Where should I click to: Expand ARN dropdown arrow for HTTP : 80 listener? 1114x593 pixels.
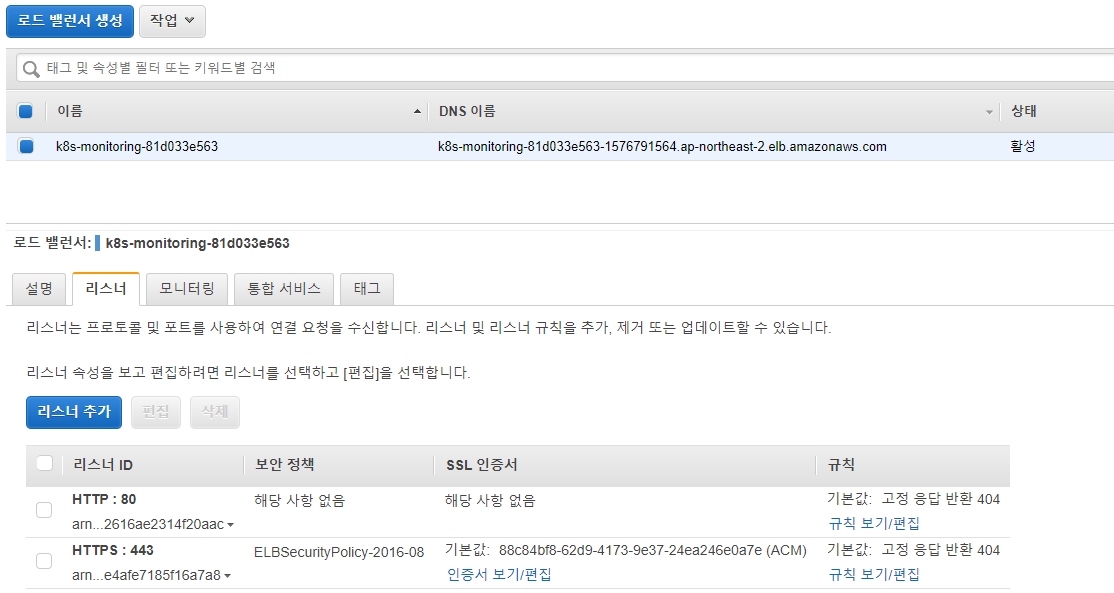[x=230, y=526]
